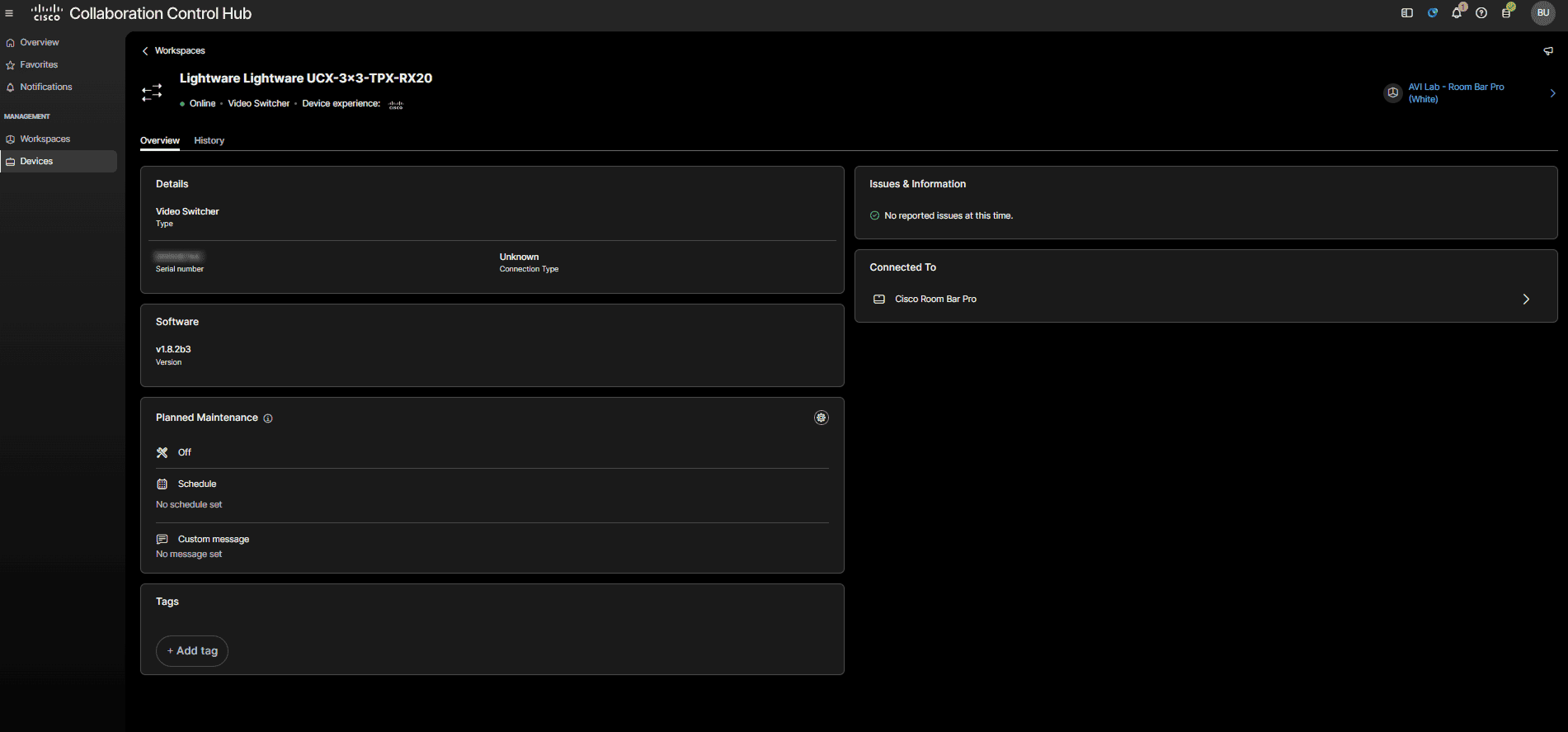The width and height of the screenshot is (1568, 732).
Task: Switch to the Overview tab
Action: (x=160, y=140)
